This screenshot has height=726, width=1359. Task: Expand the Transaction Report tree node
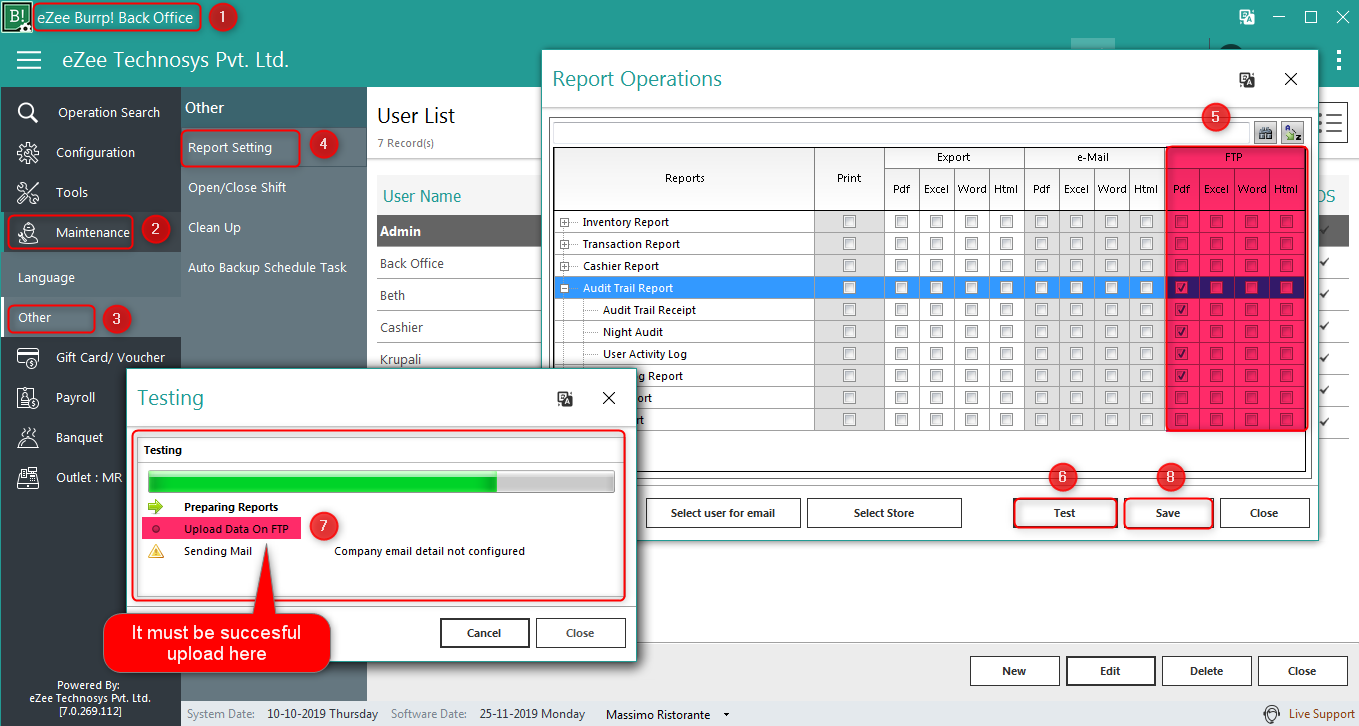[x=564, y=244]
